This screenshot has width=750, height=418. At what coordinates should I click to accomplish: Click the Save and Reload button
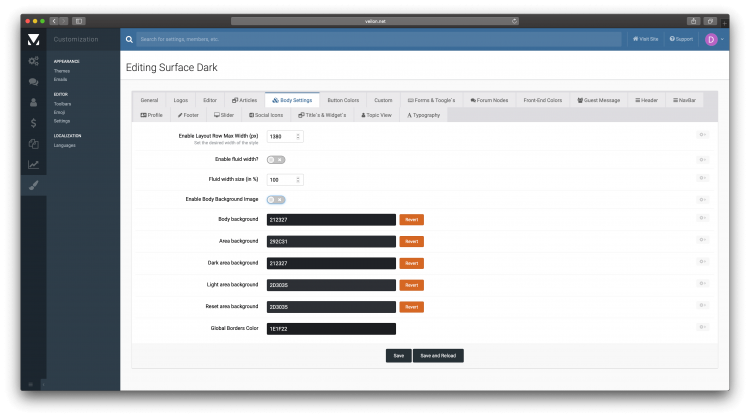pyautogui.click(x=438, y=355)
